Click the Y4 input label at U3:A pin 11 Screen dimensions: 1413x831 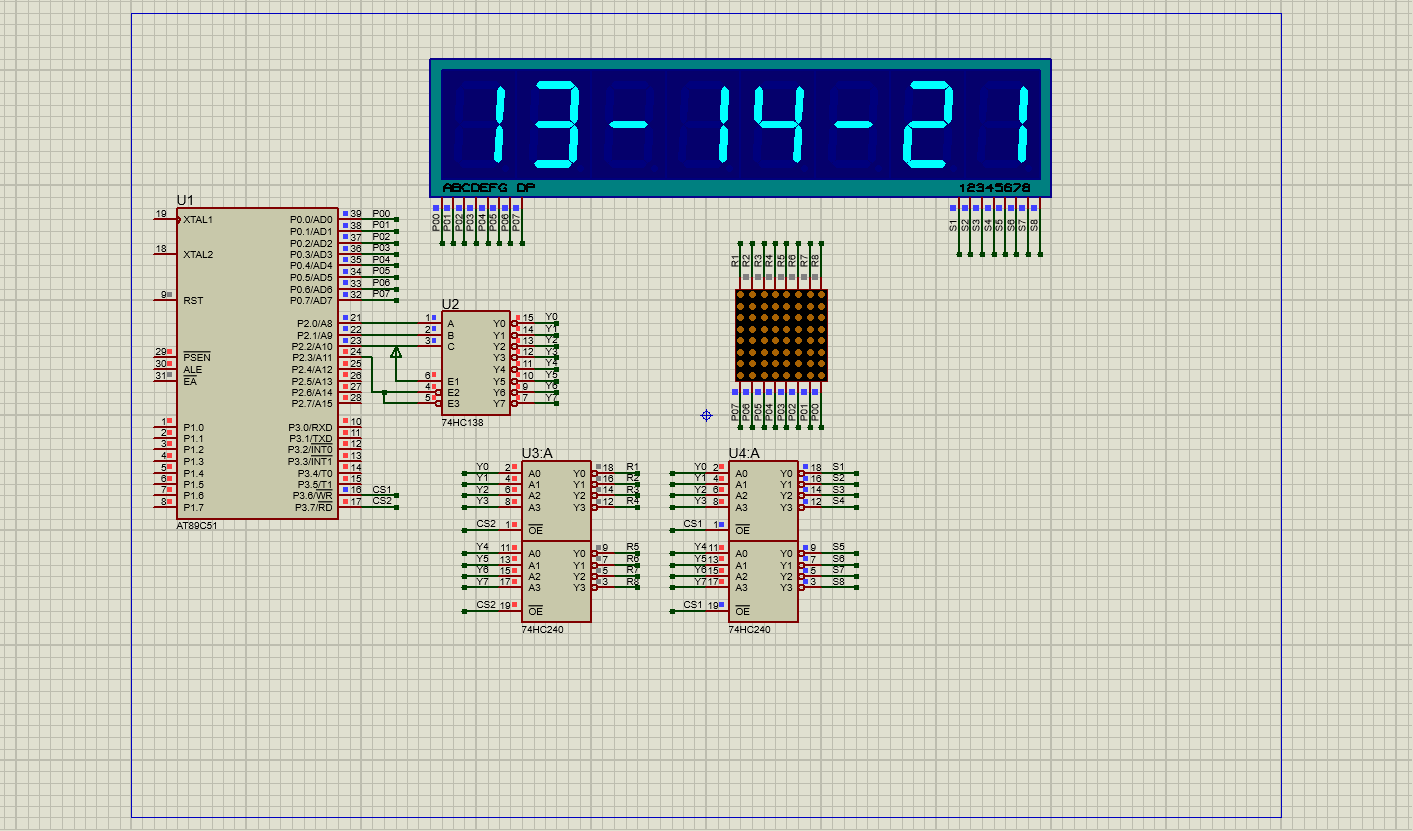tap(482, 547)
